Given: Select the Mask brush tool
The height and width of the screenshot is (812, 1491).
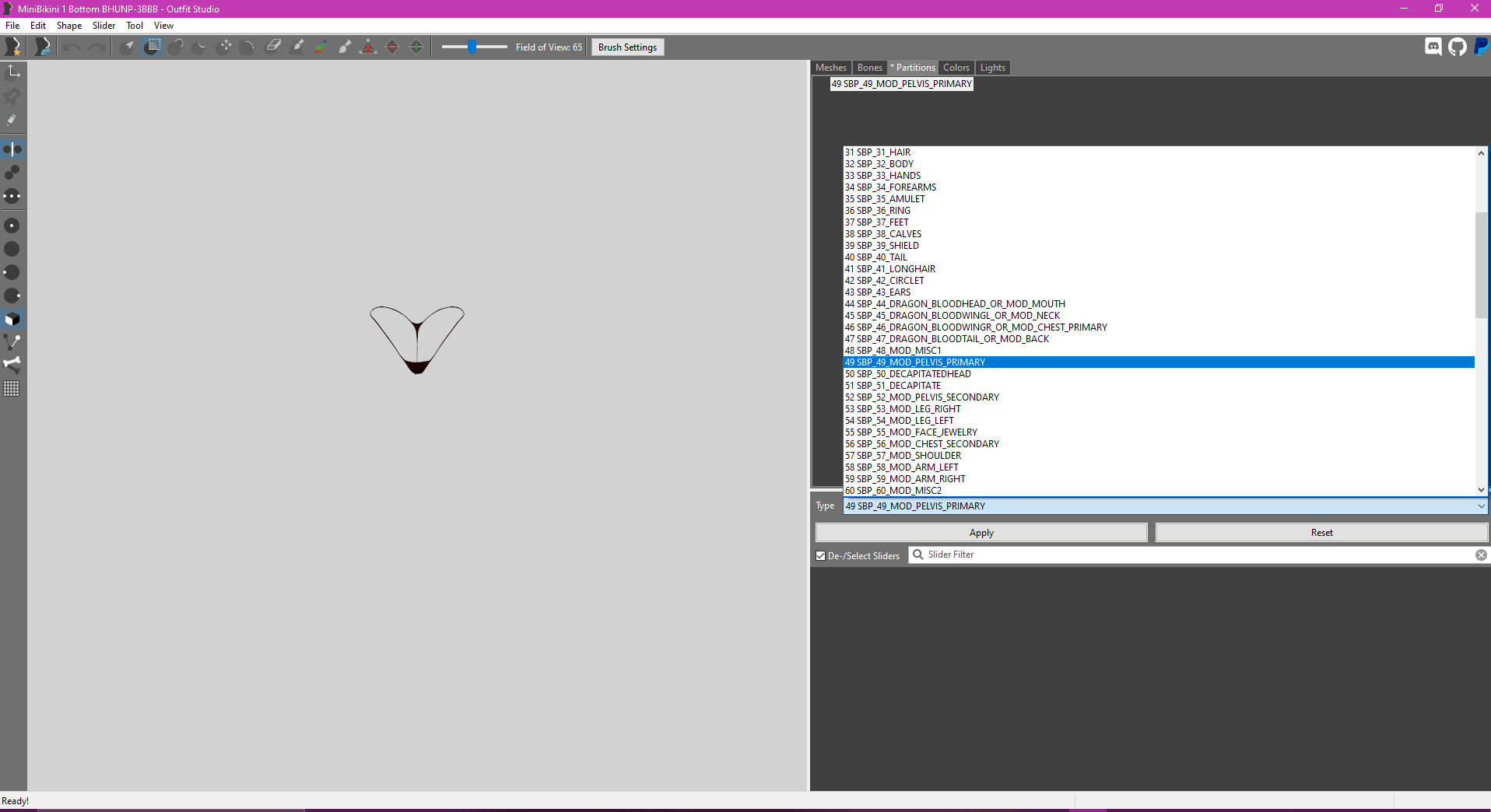Looking at the screenshot, I should (x=153, y=47).
